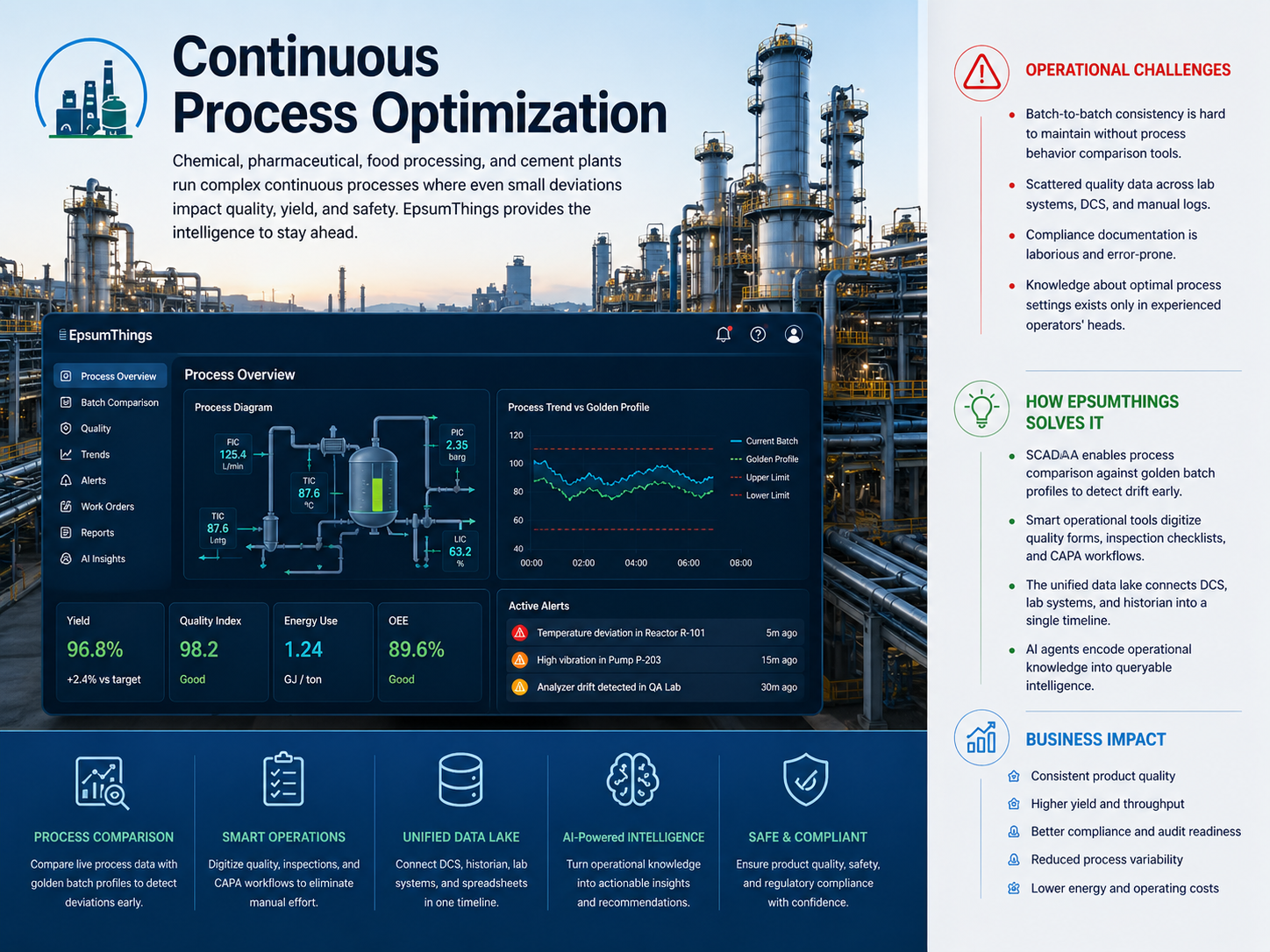Viewport: 1270px width, 952px height.
Task: Click the Trends line chart sidebar icon
Action: pyautogui.click(x=66, y=454)
